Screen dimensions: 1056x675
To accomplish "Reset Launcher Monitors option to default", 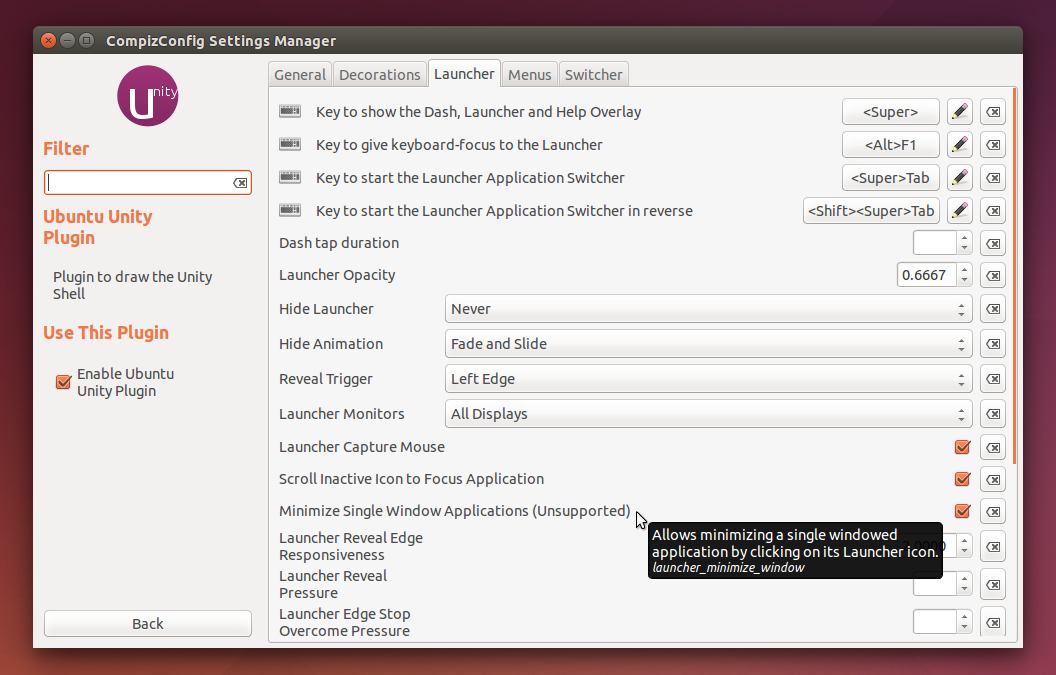I will click(993, 414).
